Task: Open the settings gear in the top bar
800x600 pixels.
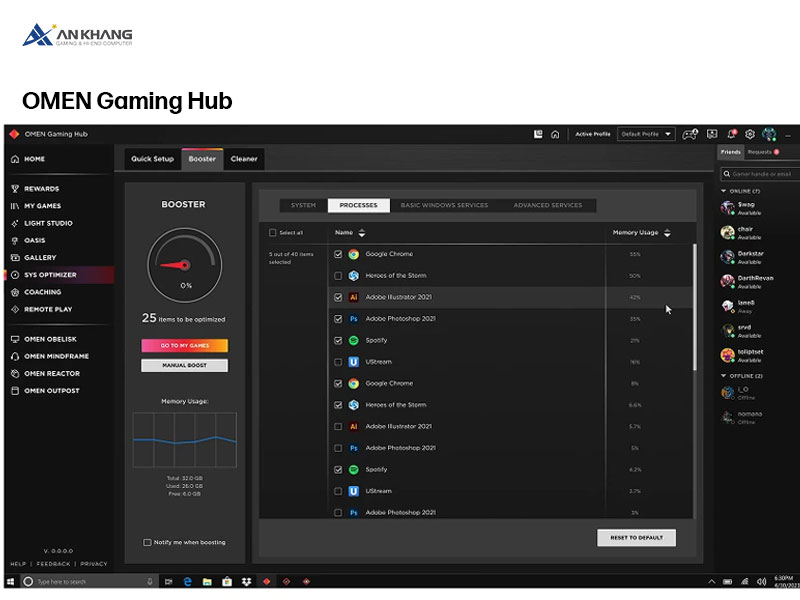Action: click(x=749, y=134)
